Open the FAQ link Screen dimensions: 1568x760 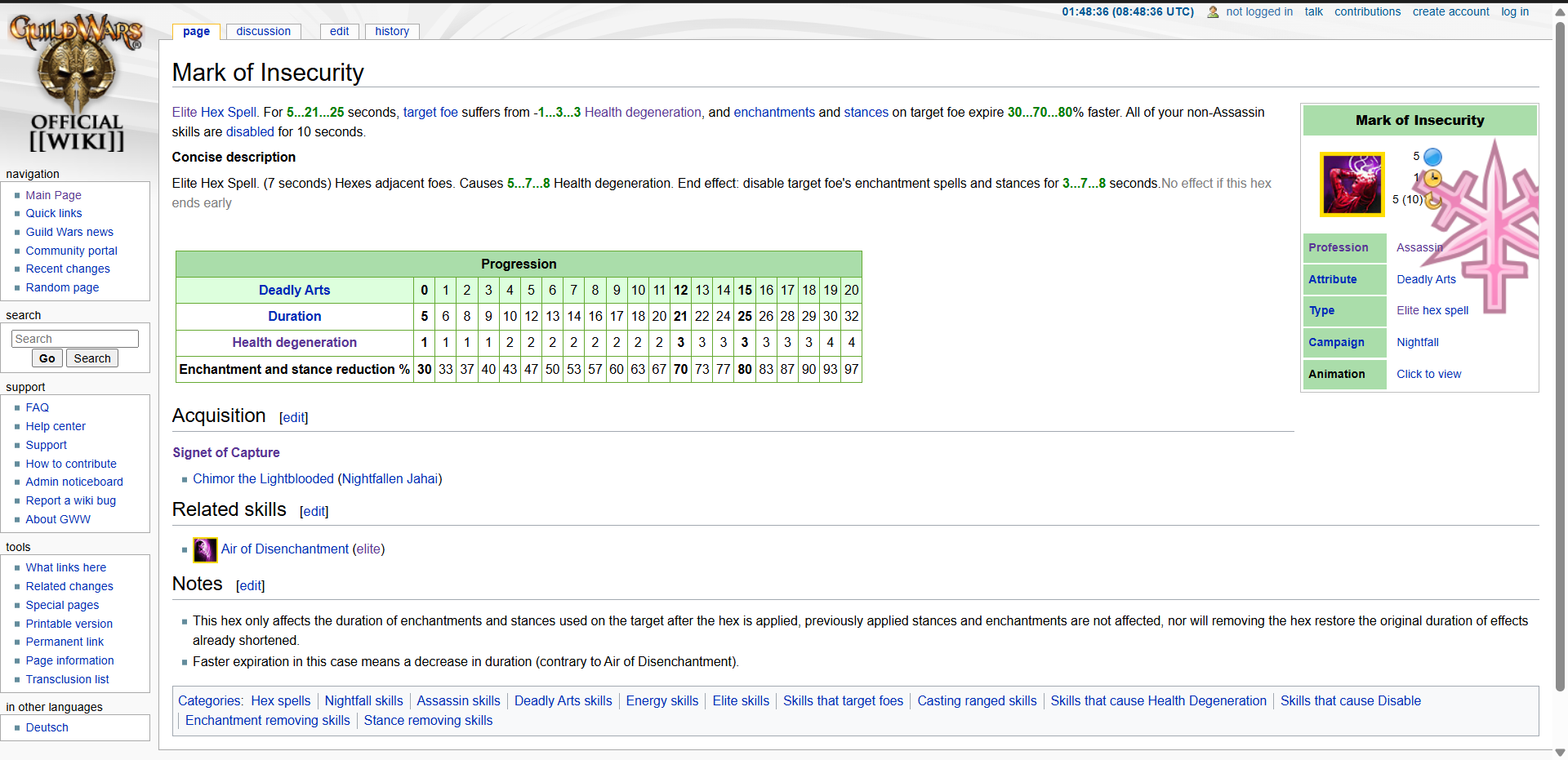tap(37, 407)
